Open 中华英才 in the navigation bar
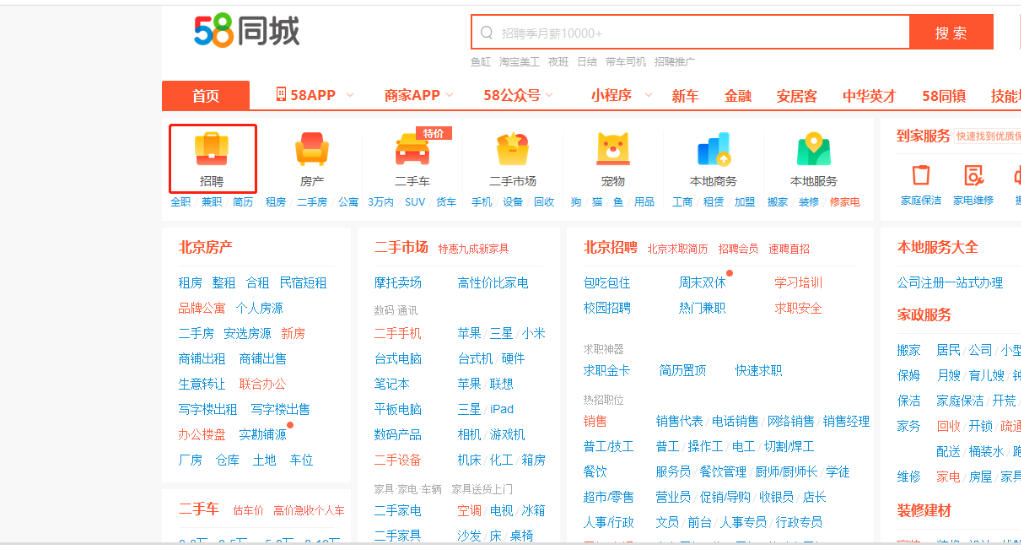Screen dimensions: 1021x545 [x=869, y=96]
